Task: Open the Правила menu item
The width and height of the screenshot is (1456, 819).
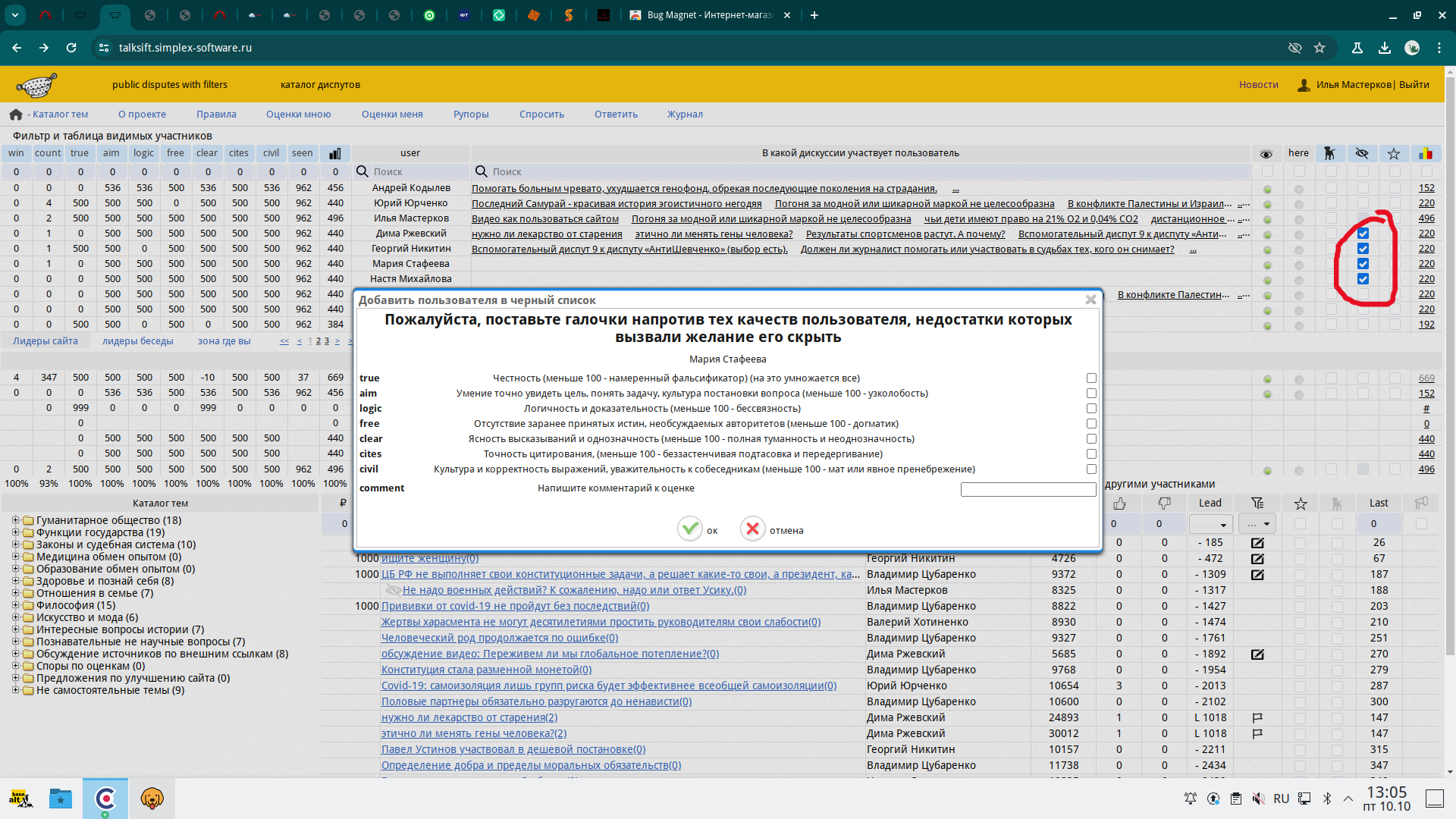Action: coord(216,115)
